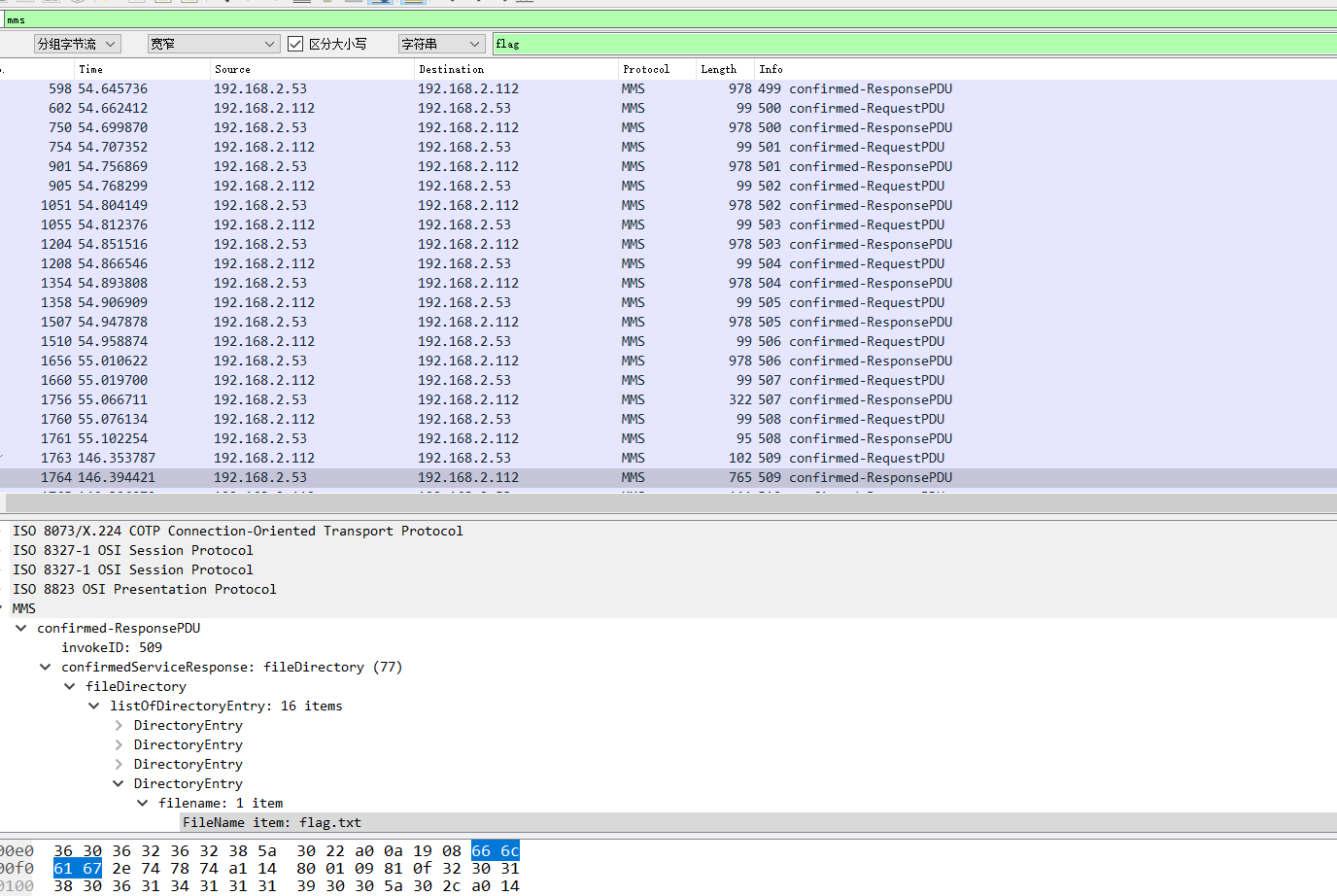1337x896 pixels.
Task: Click the packet list horizontal scrollbar
Action: [x=670, y=502]
